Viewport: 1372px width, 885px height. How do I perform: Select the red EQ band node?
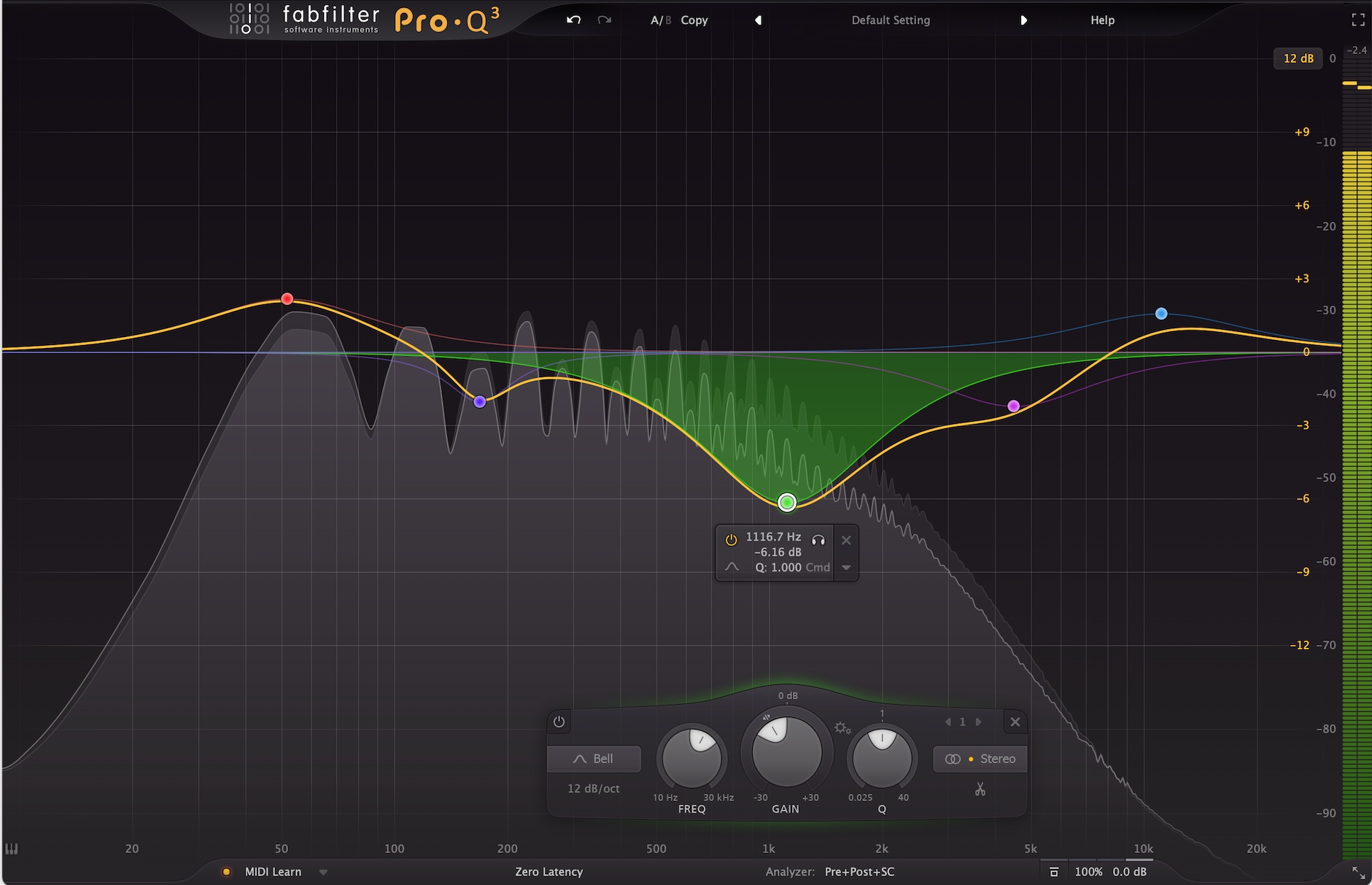287,299
